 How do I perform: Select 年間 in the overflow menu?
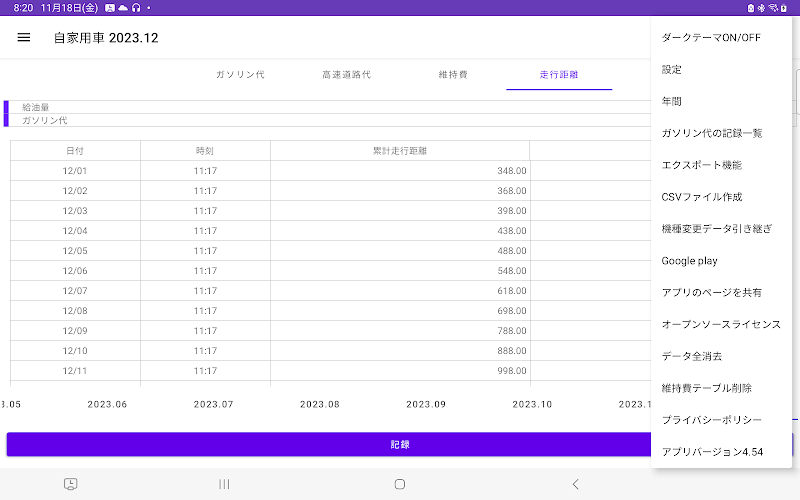click(672, 101)
